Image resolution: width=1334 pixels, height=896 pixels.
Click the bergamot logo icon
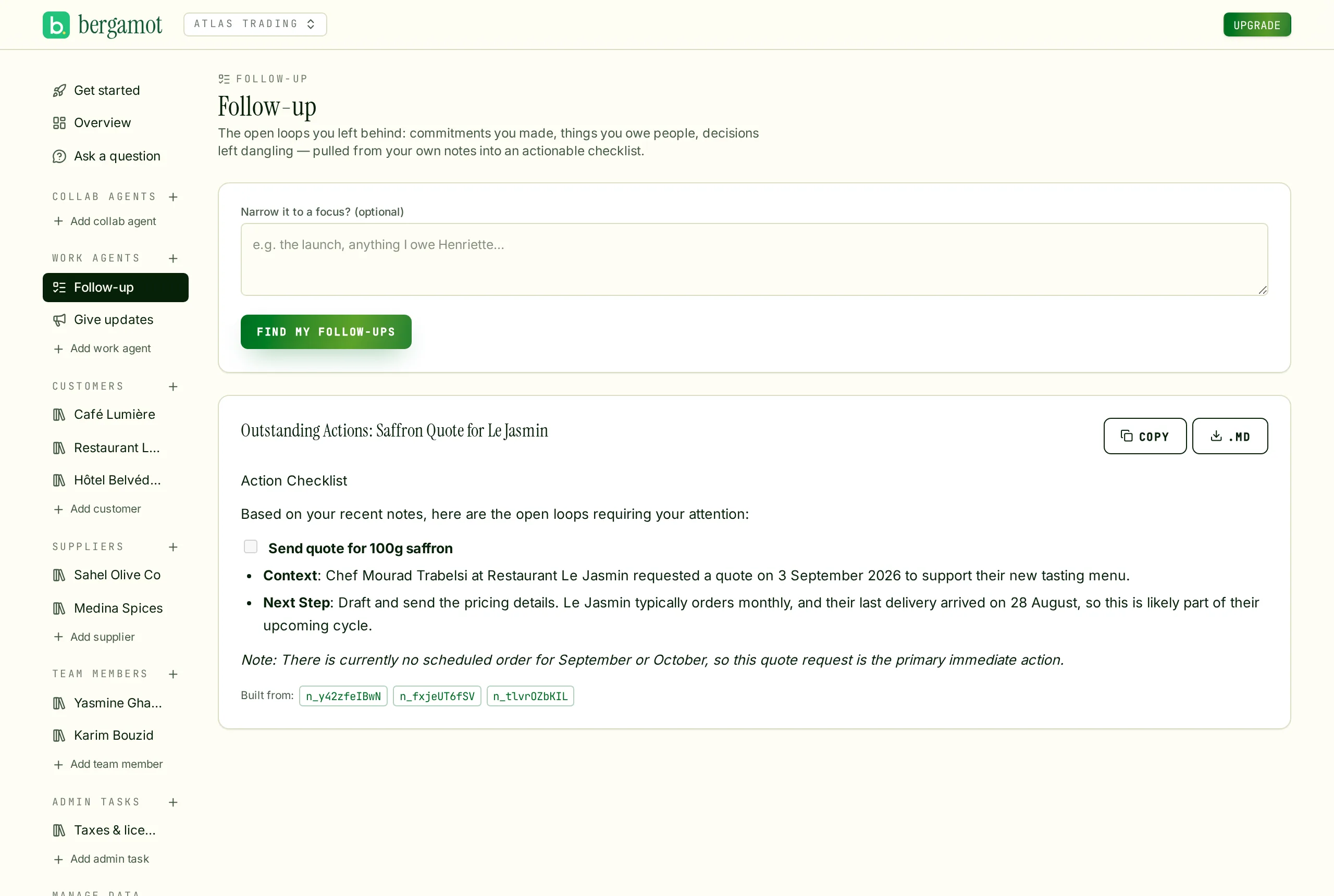coord(56,24)
